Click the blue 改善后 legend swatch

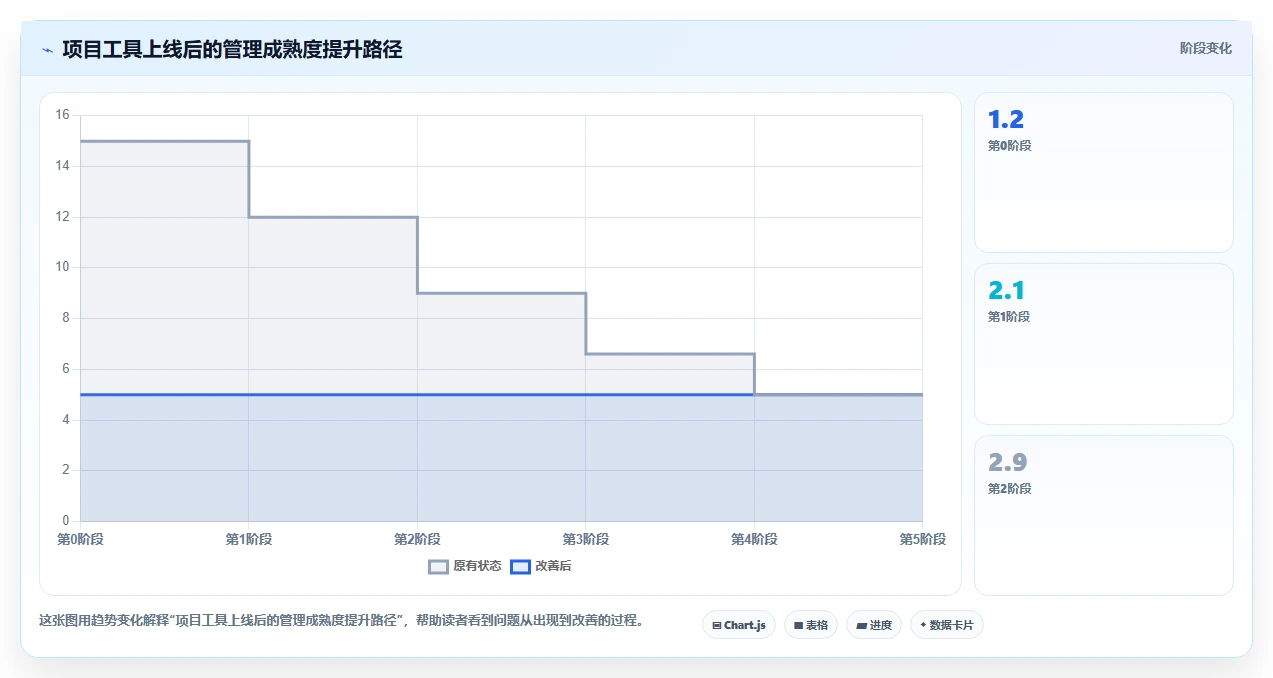520,567
